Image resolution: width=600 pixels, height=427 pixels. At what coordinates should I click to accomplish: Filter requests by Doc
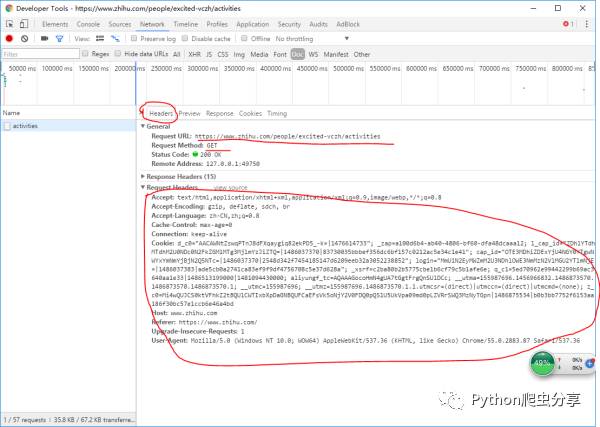coord(297,54)
